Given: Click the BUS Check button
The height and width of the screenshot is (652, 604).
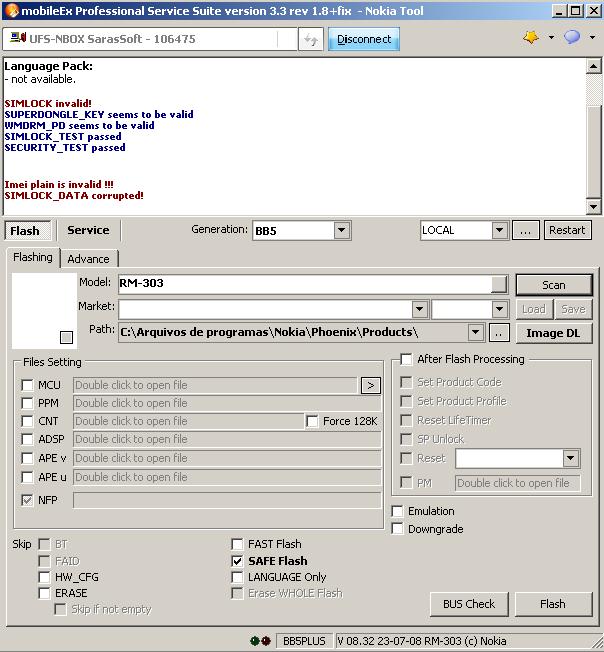Looking at the screenshot, I should [x=469, y=604].
